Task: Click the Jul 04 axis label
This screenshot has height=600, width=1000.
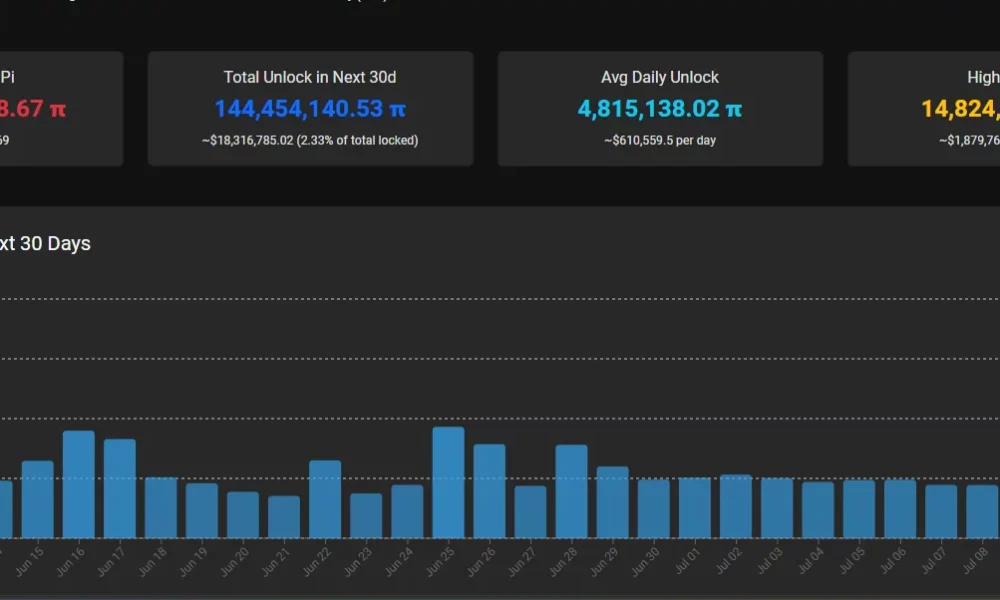Action: click(810, 562)
